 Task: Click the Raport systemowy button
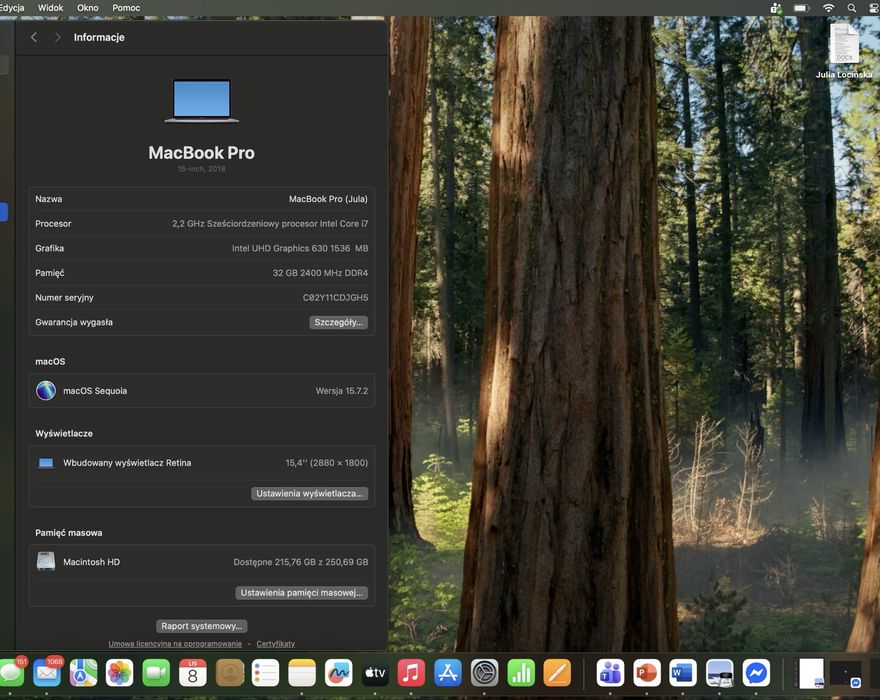201,626
